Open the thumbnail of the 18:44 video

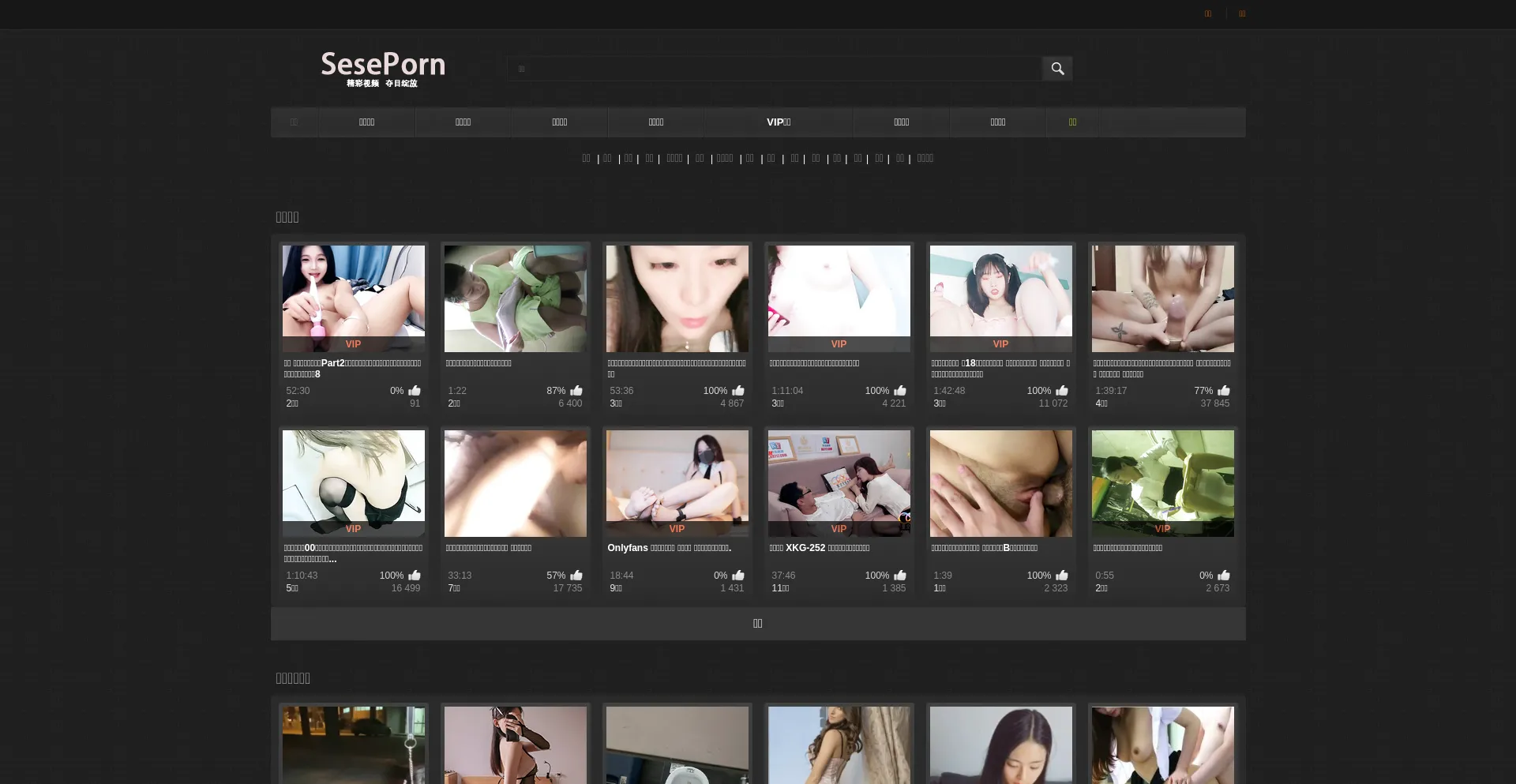[x=677, y=478]
